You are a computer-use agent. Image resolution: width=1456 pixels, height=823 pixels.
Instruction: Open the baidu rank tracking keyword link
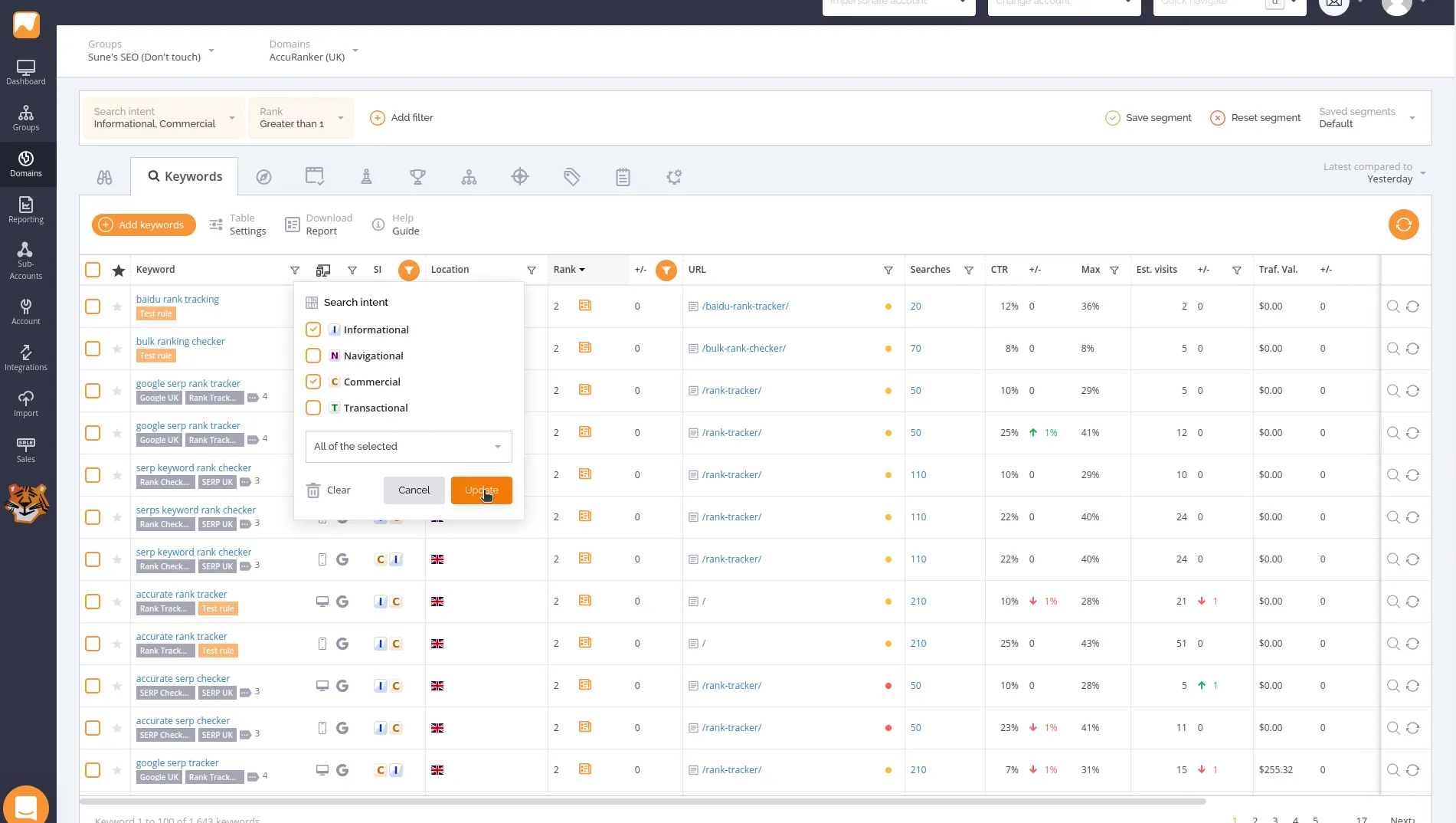click(x=177, y=299)
